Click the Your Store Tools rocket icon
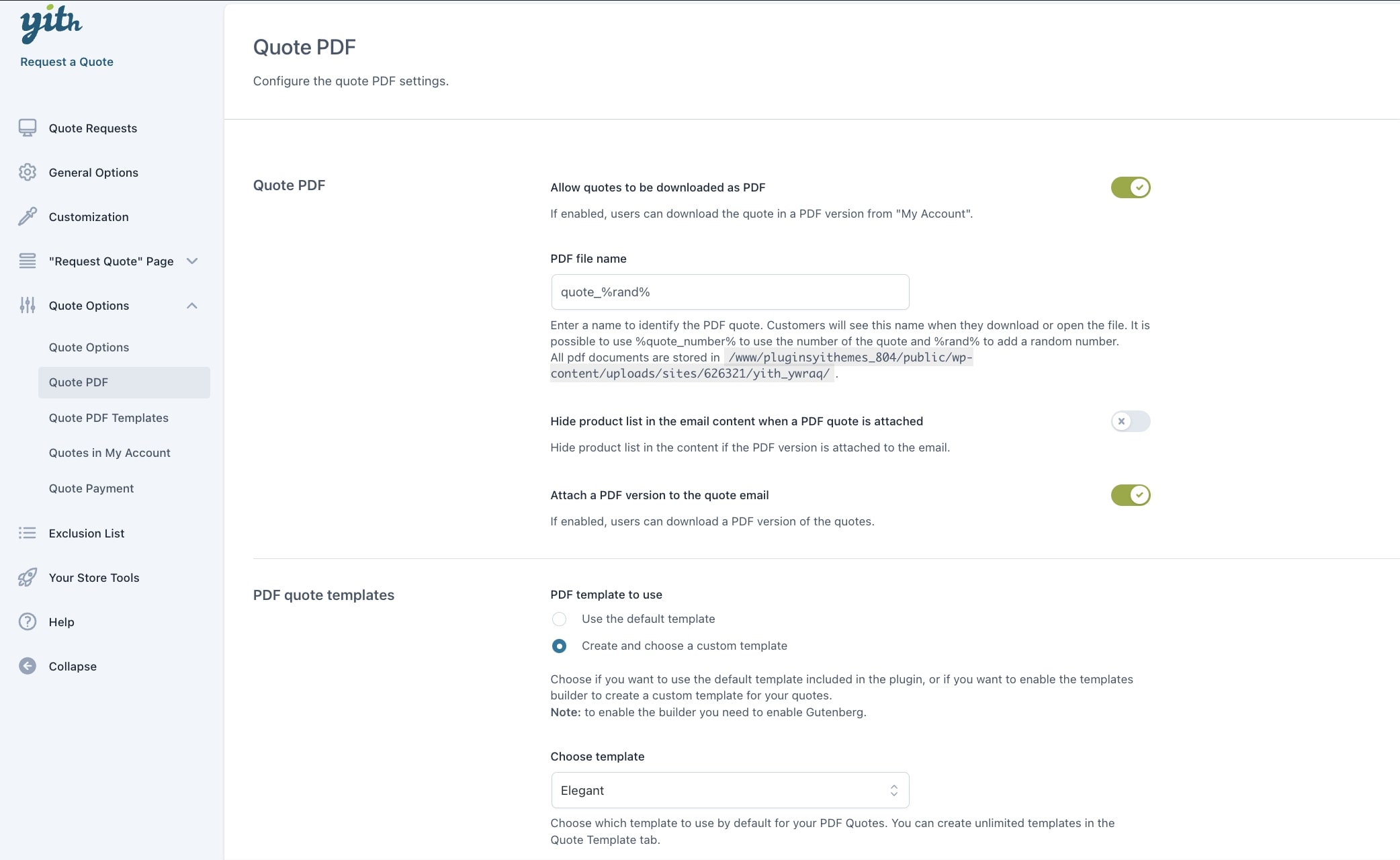Image resolution: width=1400 pixels, height=860 pixels. pos(28,577)
